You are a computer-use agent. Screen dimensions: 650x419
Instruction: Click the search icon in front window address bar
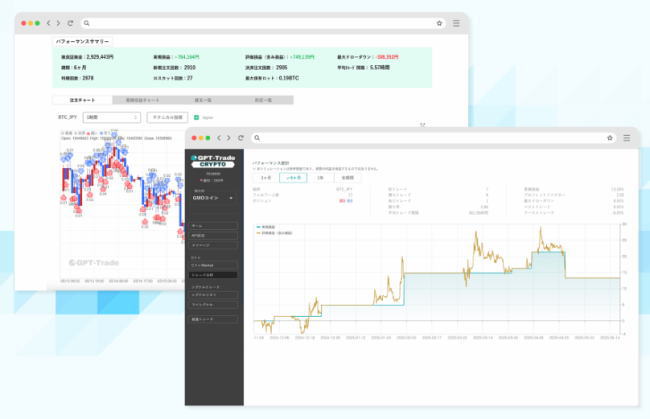[x=257, y=138]
